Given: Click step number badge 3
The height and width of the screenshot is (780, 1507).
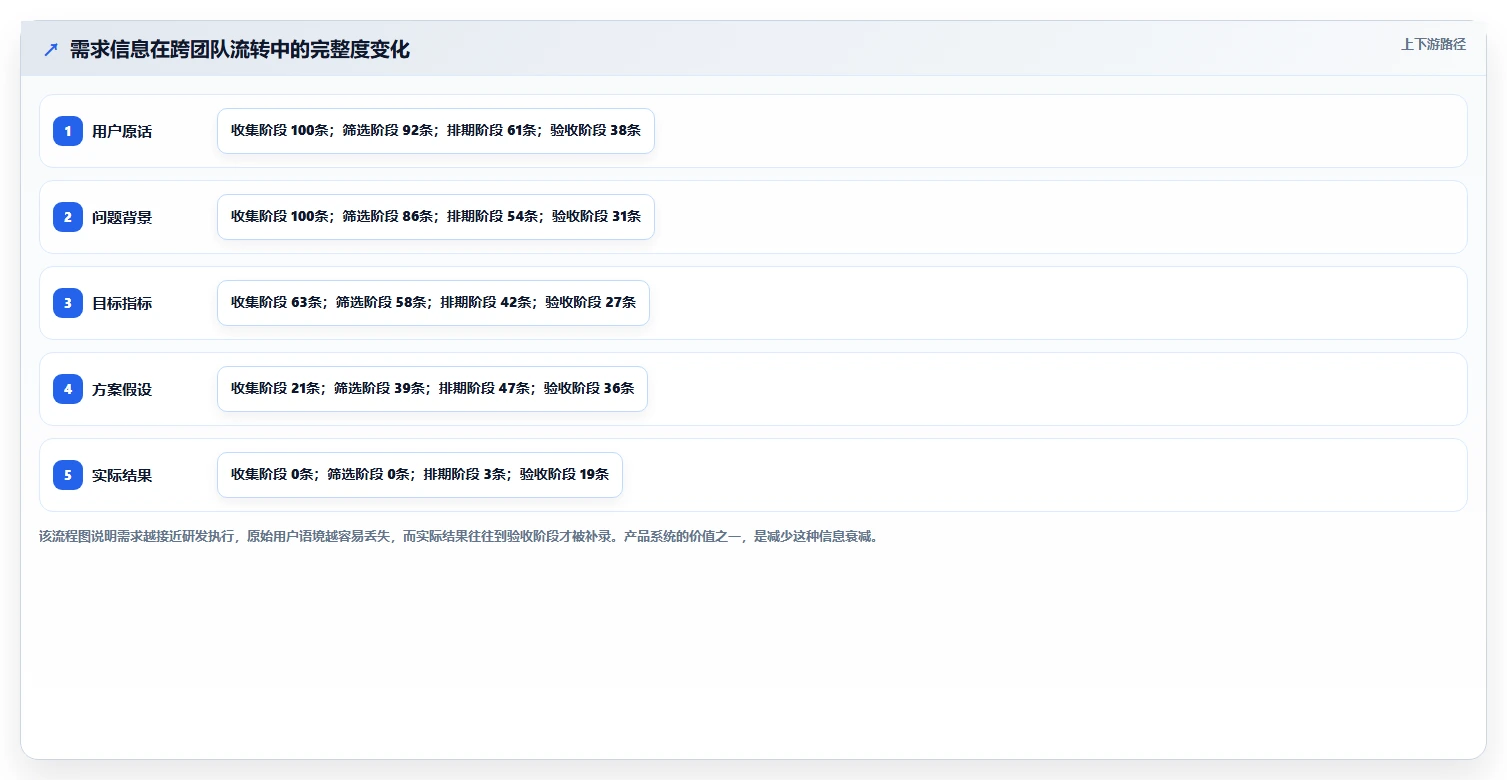Looking at the screenshot, I should pyautogui.click(x=68, y=303).
